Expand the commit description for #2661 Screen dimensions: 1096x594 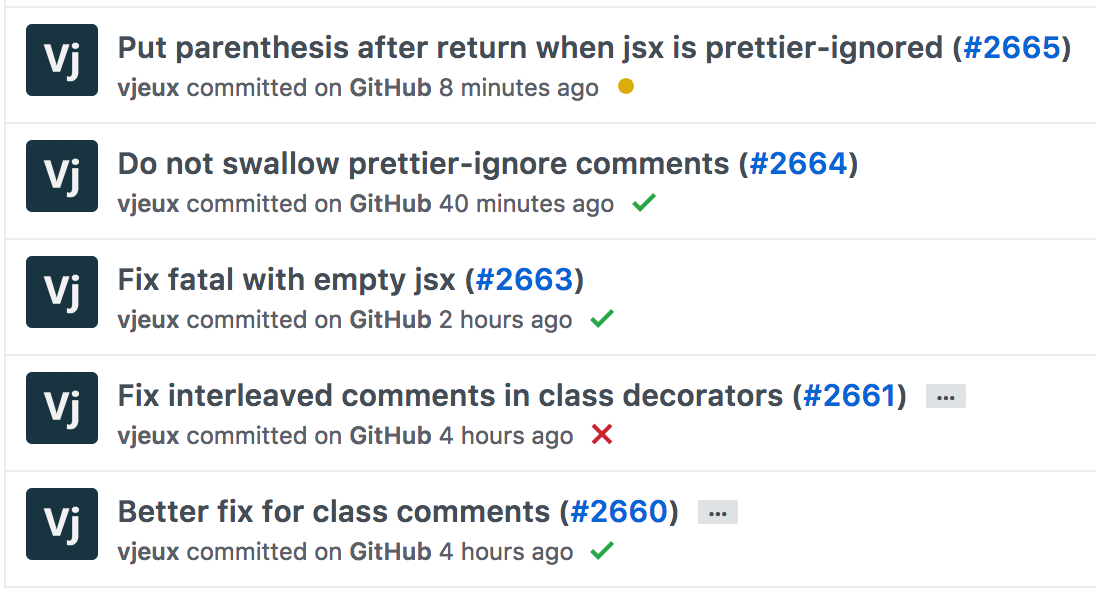pyautogui.click(x=944, y=396)
